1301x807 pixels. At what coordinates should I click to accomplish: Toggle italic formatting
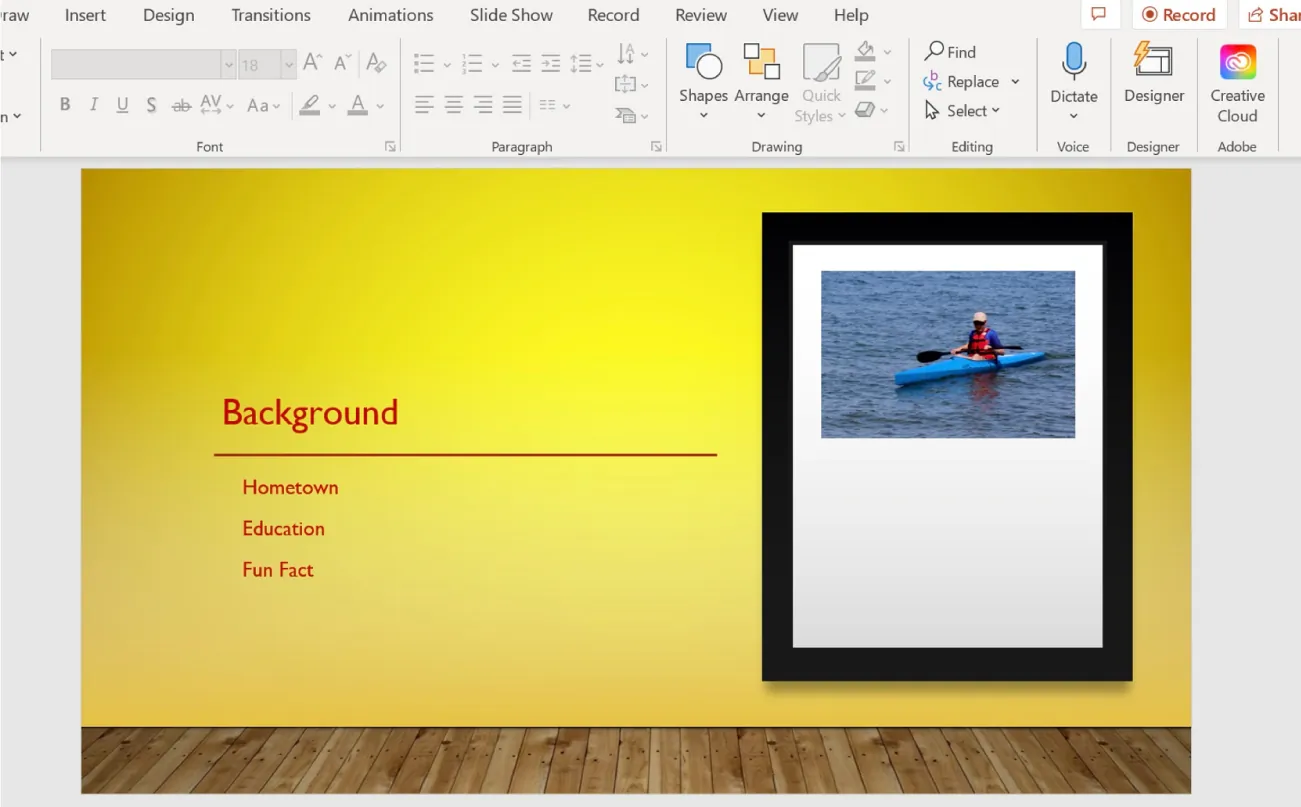pyautogui.click(x=93, y=104)
